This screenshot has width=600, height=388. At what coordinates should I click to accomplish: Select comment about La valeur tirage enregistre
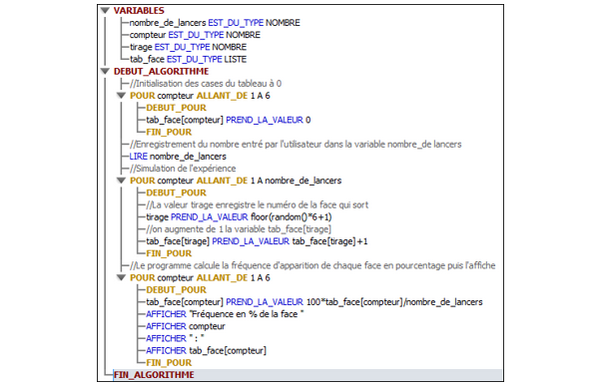pos(257,205)
